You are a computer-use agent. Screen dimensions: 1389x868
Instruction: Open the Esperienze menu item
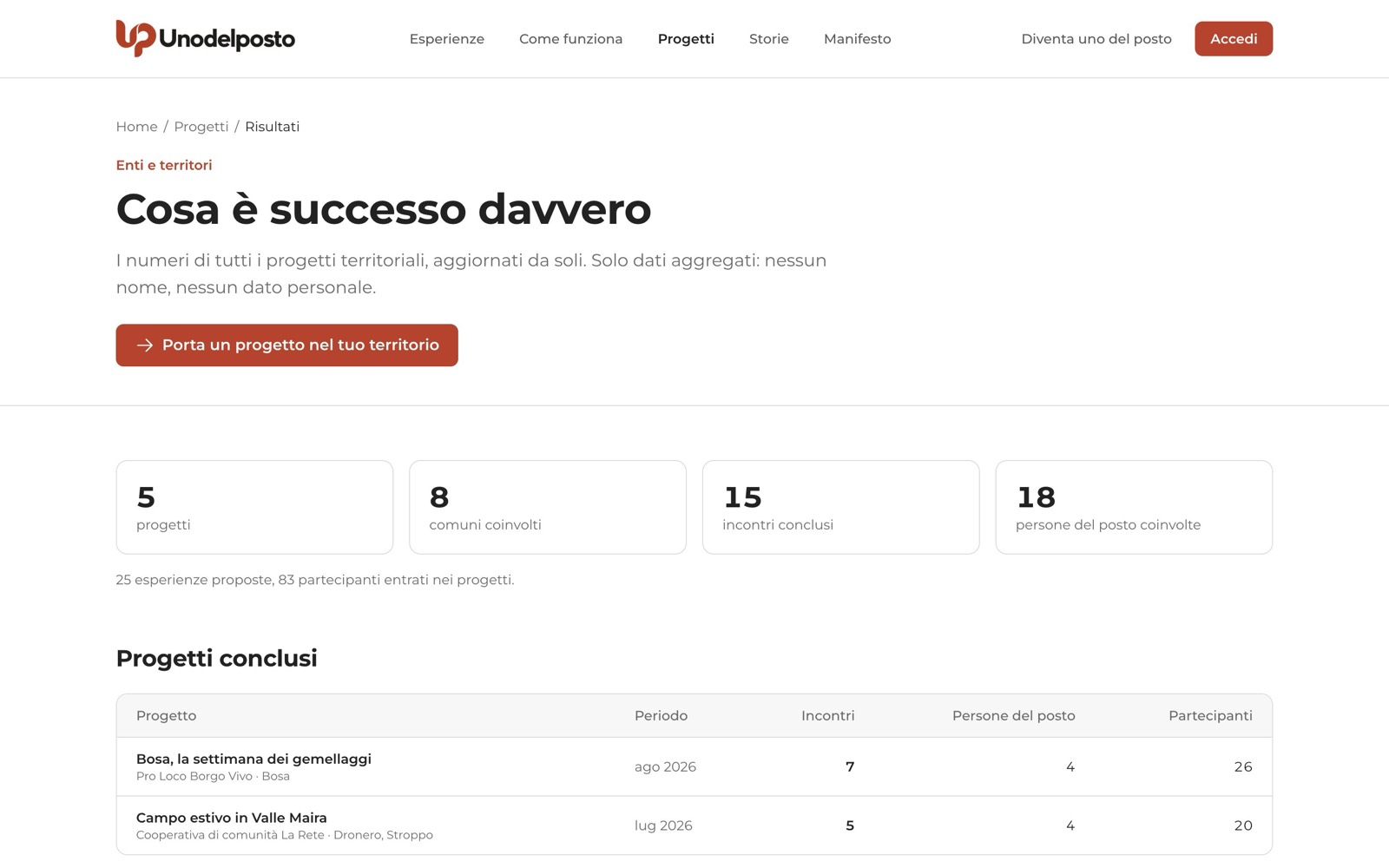pos(447,39)
